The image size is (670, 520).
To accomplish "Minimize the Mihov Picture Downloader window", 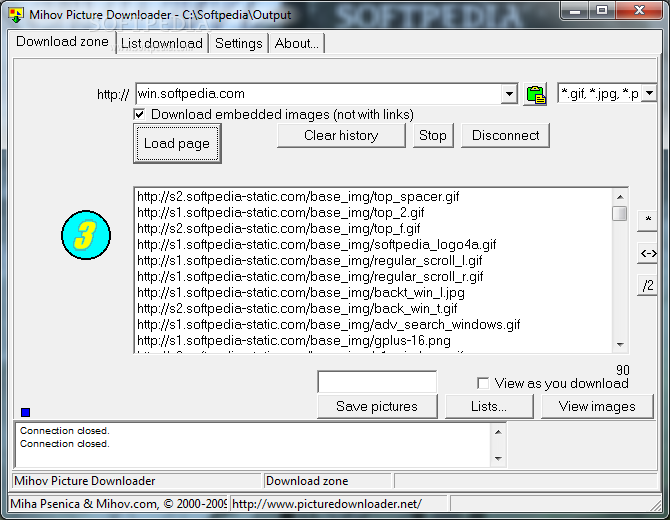I will tap(575, 10).
